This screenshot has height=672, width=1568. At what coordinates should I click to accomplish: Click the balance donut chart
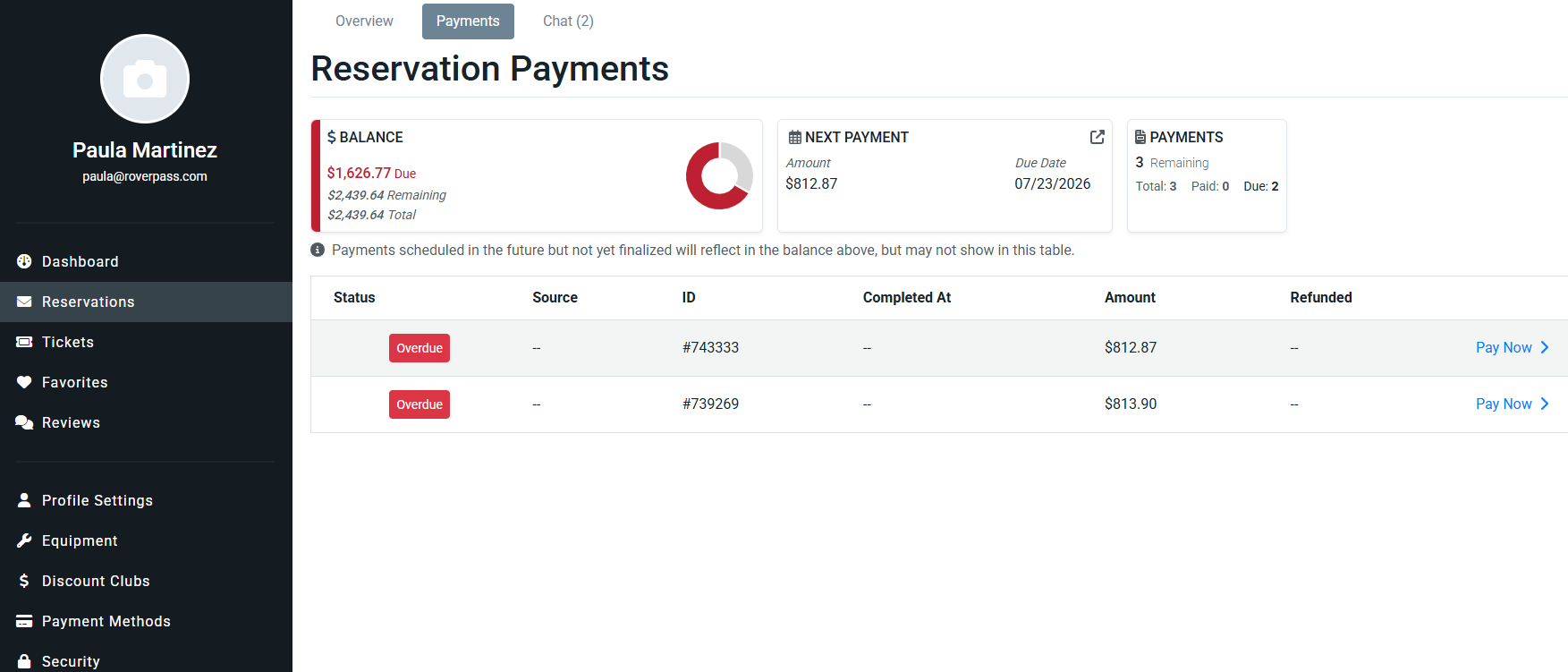719,175
